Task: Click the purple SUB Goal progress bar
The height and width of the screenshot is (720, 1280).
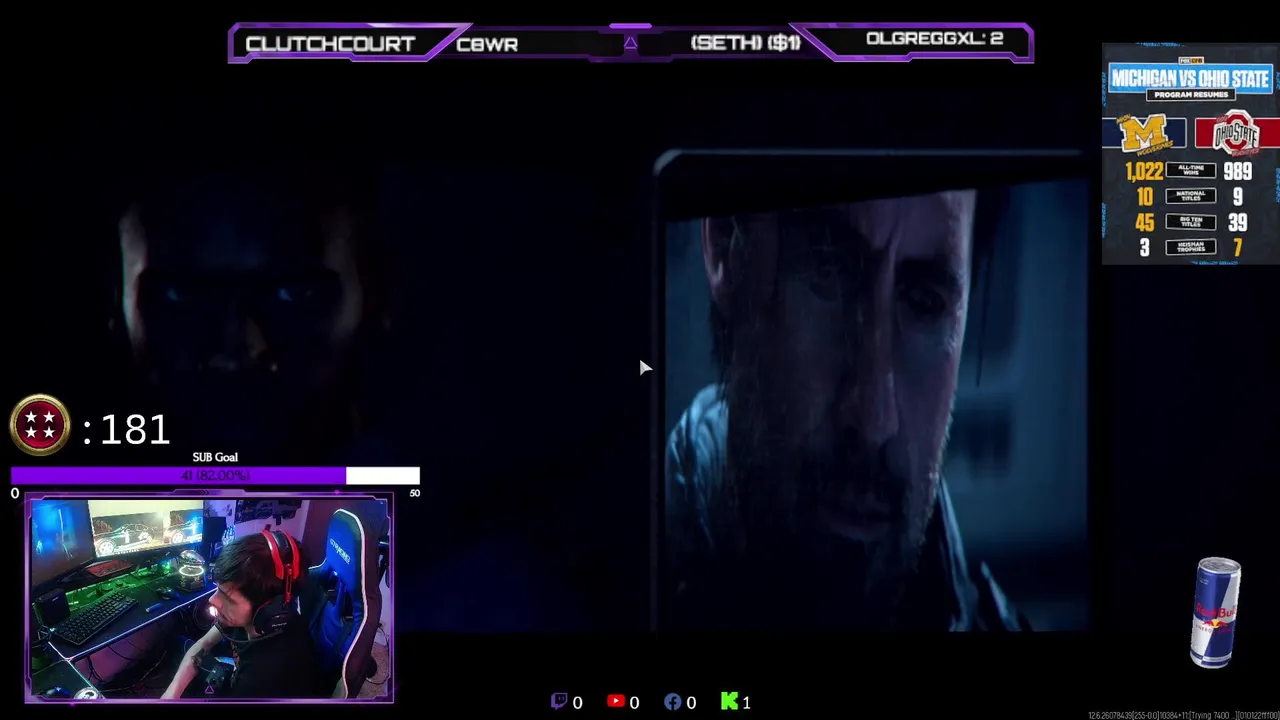Action: 215,475
